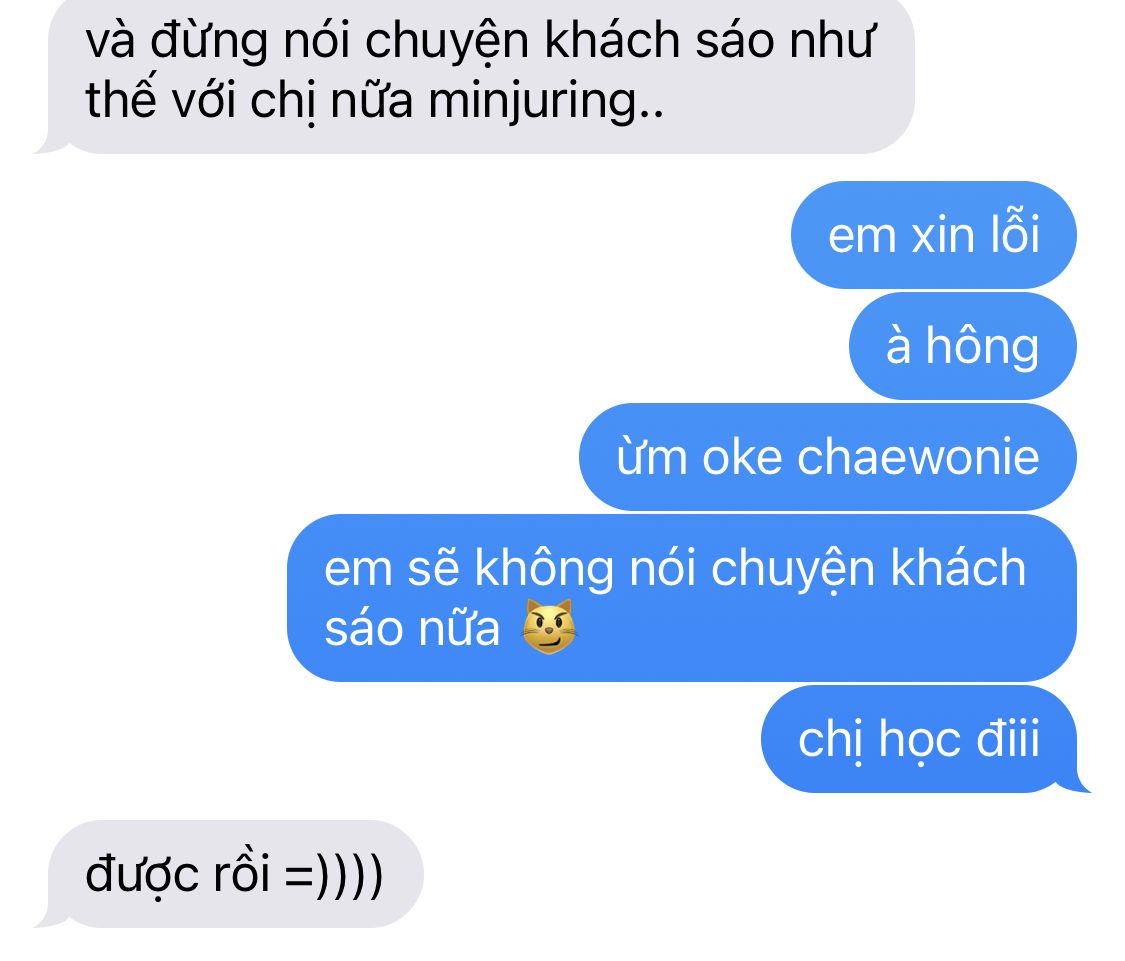This screenshot has height=961, width=1125.
Task: Select the "à hông" message bubble
Action: click(963, 346)
